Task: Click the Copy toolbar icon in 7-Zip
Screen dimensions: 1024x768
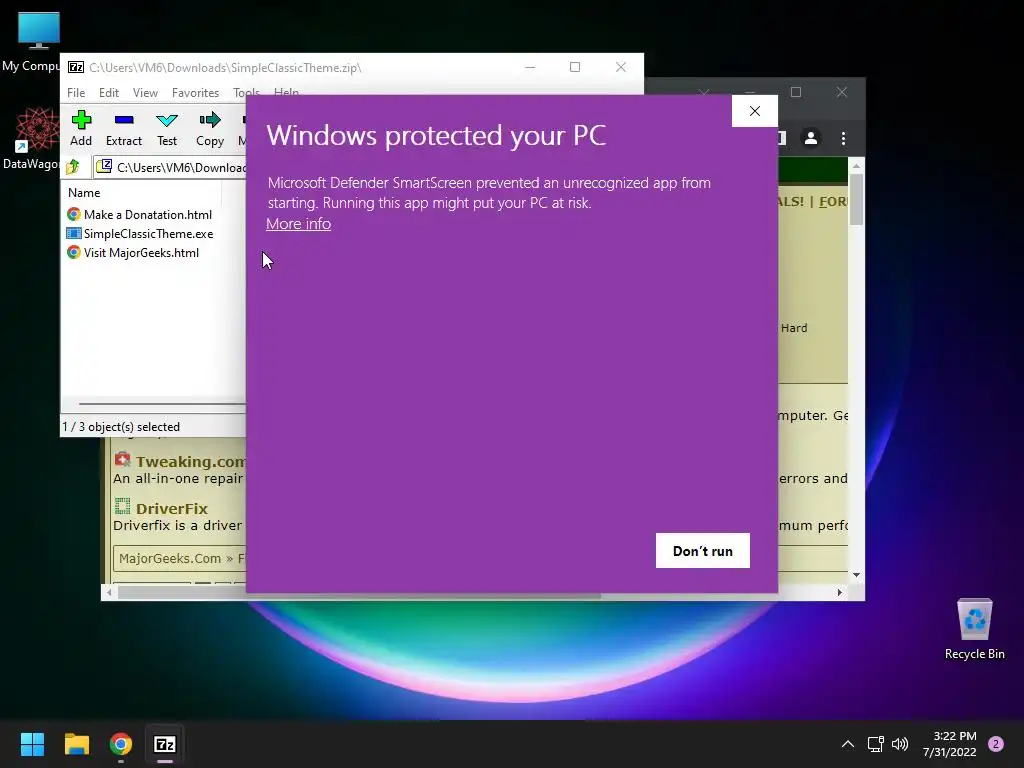Action: (x=210, y=128)
